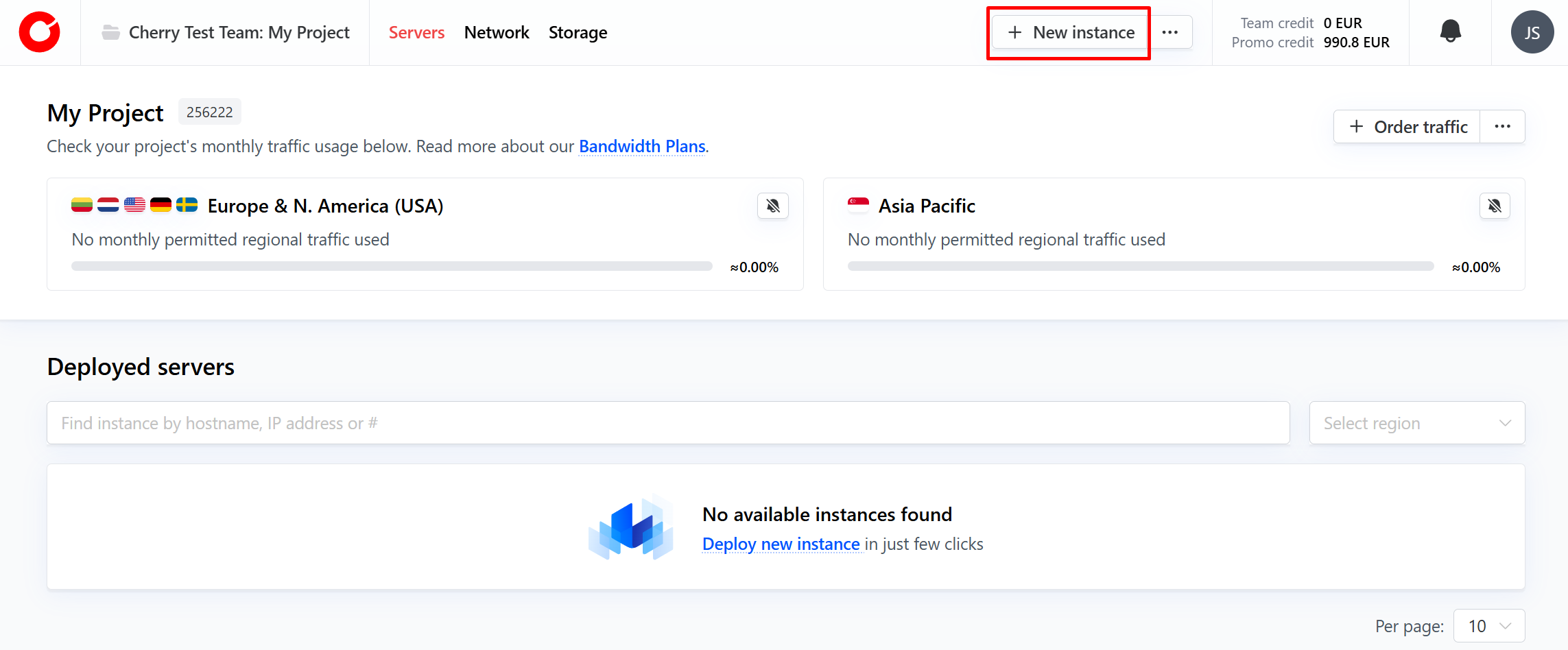Image resolution: width=1568 pixels, height=650 pixels.
Task: Click the project folder icon
Action: [x=110, y=32]
